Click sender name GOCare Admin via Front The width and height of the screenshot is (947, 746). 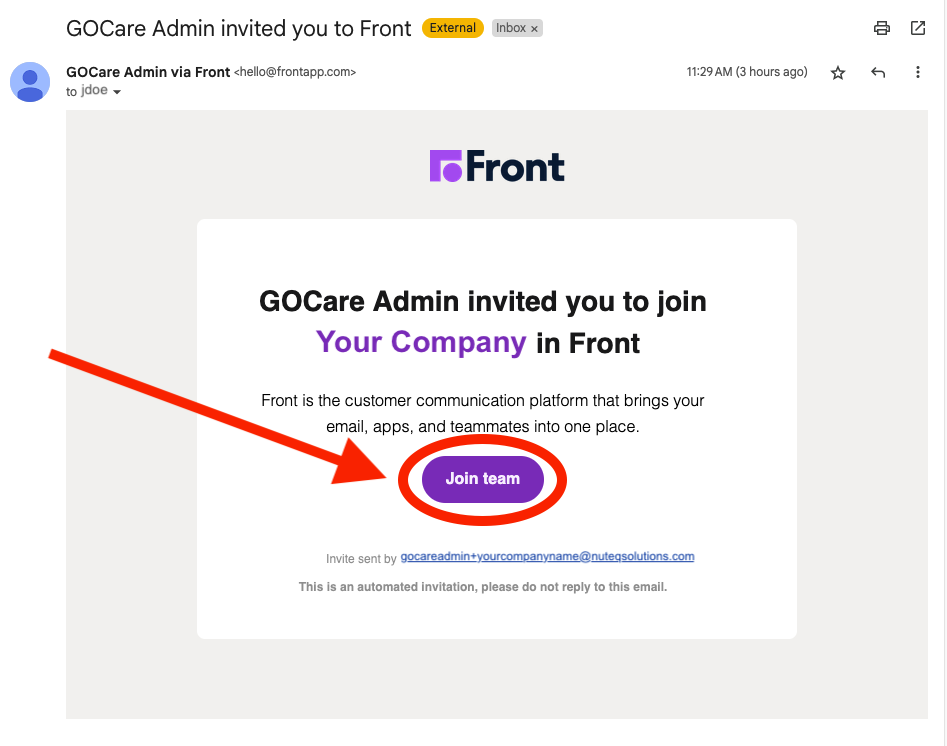coord(148,72)
